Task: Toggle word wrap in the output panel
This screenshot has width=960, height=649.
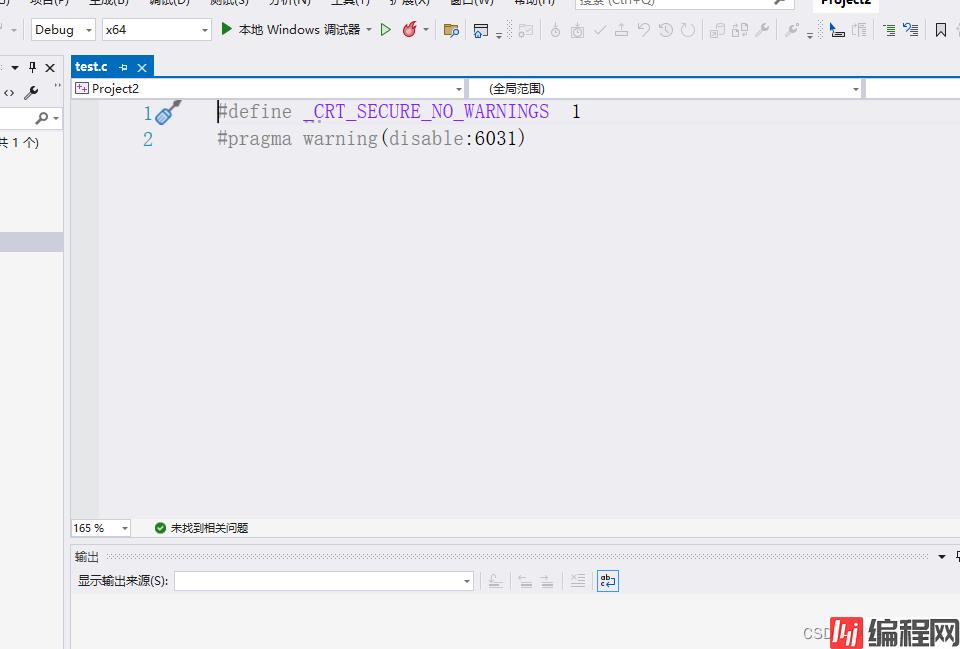Action: (607, 581)
